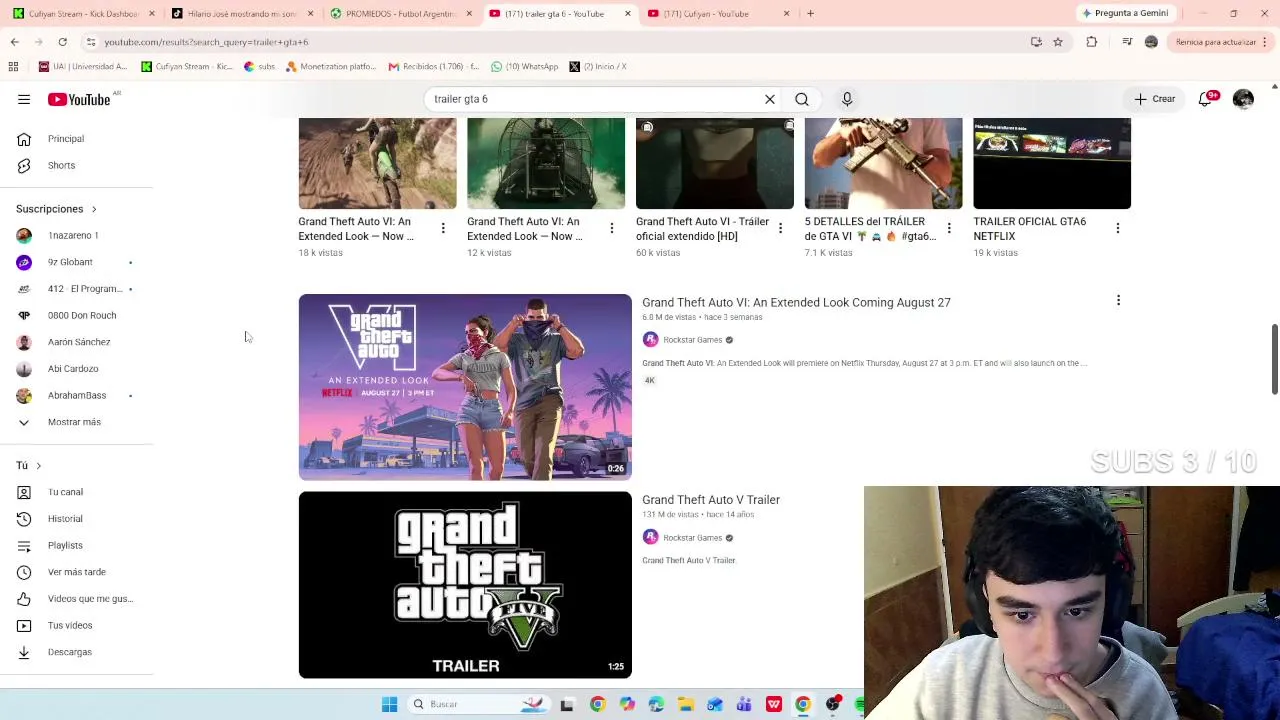The width and height of the screenshot is (1280, 720).
Task: Go to the YouTube home logo
Action: click(x=79, y=99)
